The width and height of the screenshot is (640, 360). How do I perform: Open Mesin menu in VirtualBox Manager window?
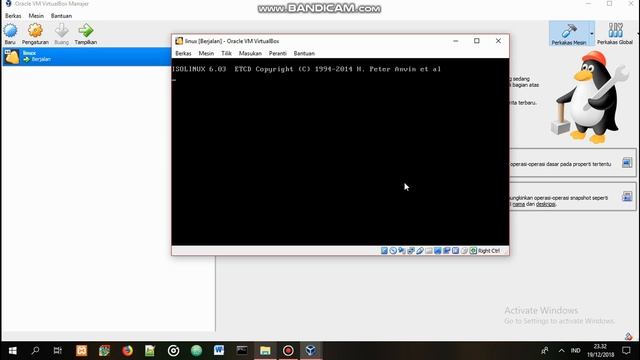36,16
